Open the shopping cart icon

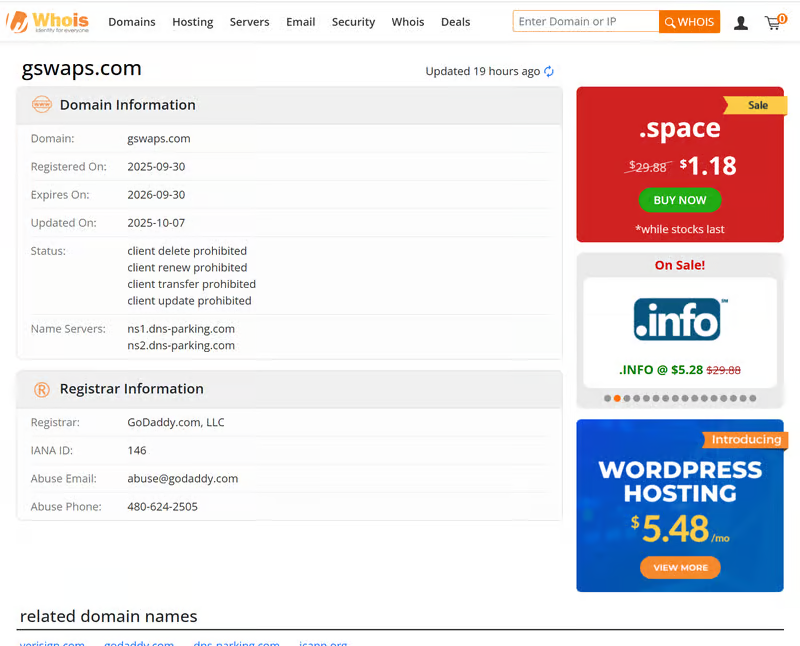tap(774, 22)
